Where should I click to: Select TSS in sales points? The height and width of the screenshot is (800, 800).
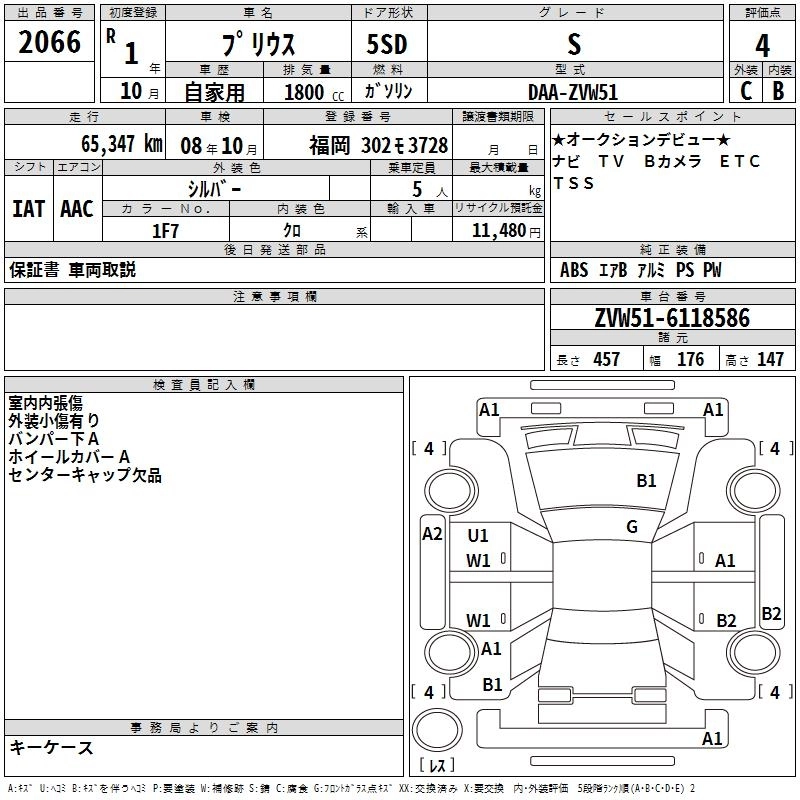[573, 183]
